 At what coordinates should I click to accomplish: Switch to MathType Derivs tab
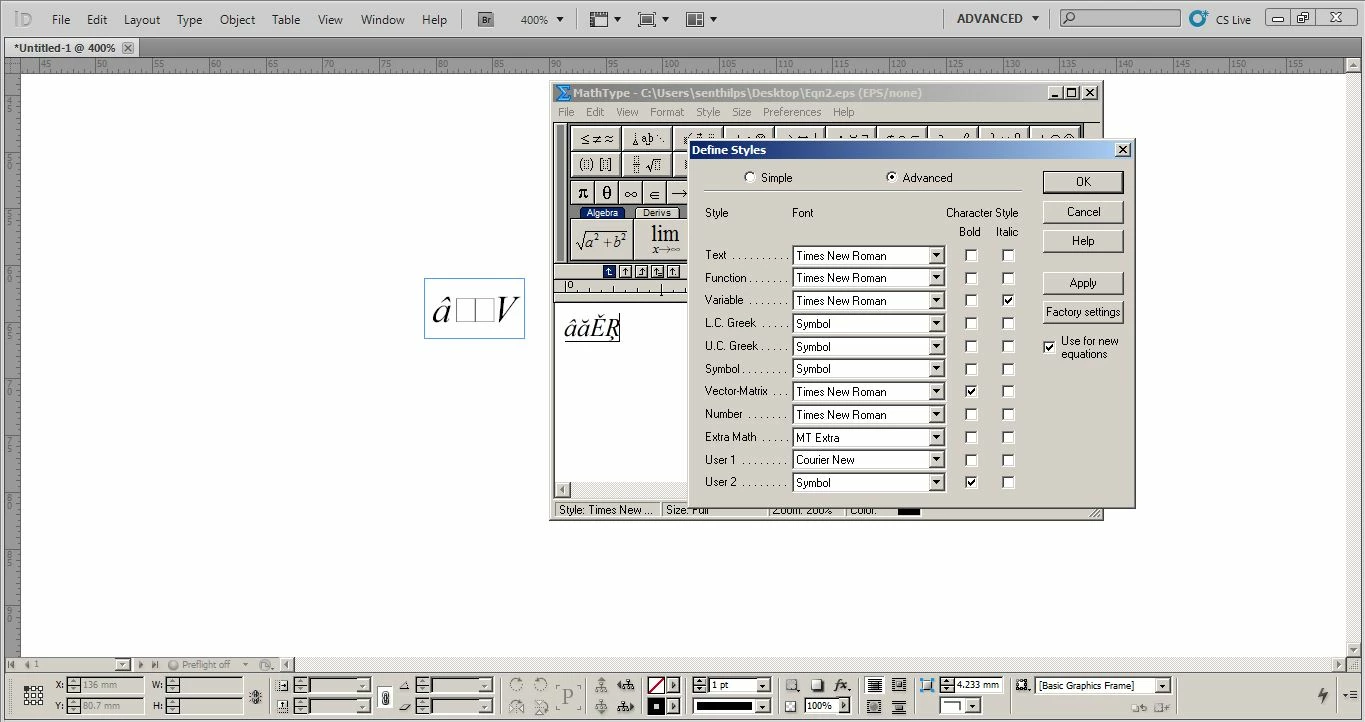click(657, 213)
